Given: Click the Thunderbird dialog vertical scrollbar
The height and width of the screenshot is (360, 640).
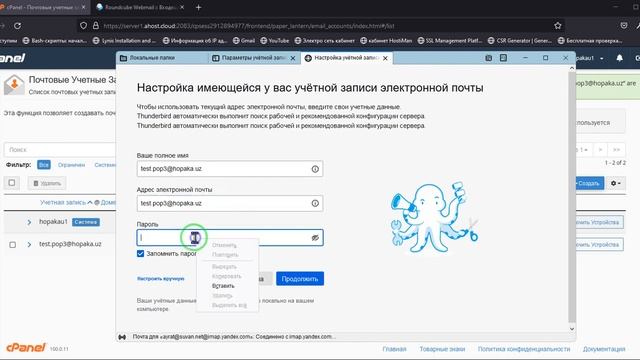Looking at the screenshot, I should coord(572,196).
